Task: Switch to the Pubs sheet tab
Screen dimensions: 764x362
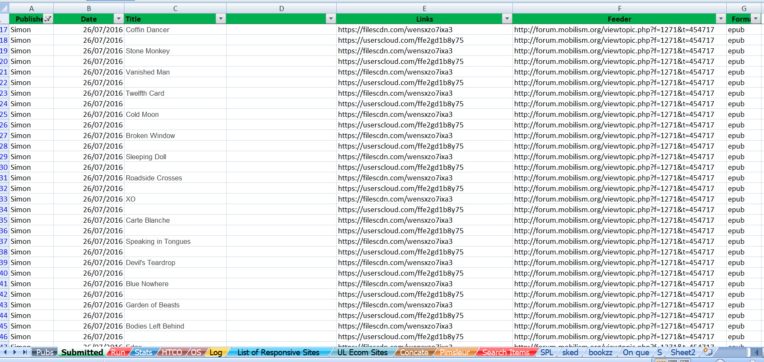Action: coord(45,352)
